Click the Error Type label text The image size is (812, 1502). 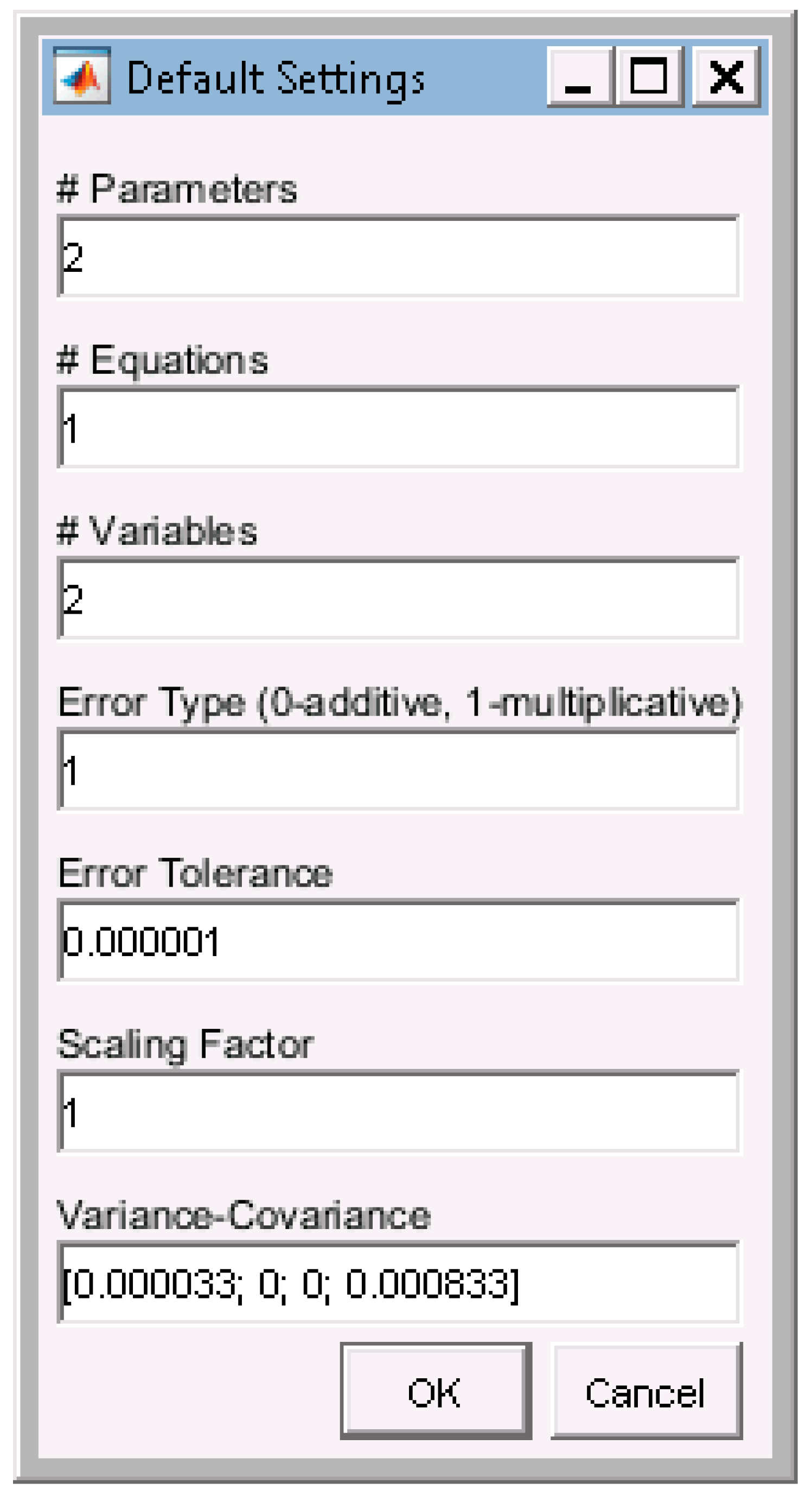[399, 703]
